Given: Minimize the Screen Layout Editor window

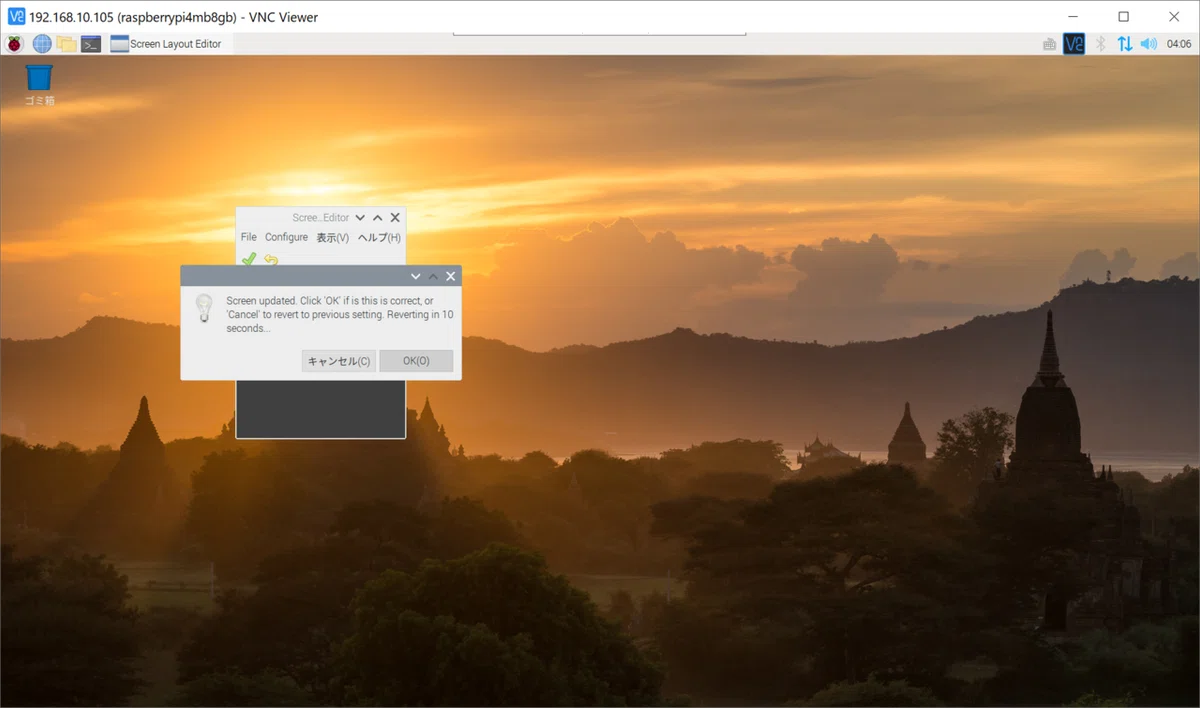Looking at the screenshot, I should click(x=360, y=217).
